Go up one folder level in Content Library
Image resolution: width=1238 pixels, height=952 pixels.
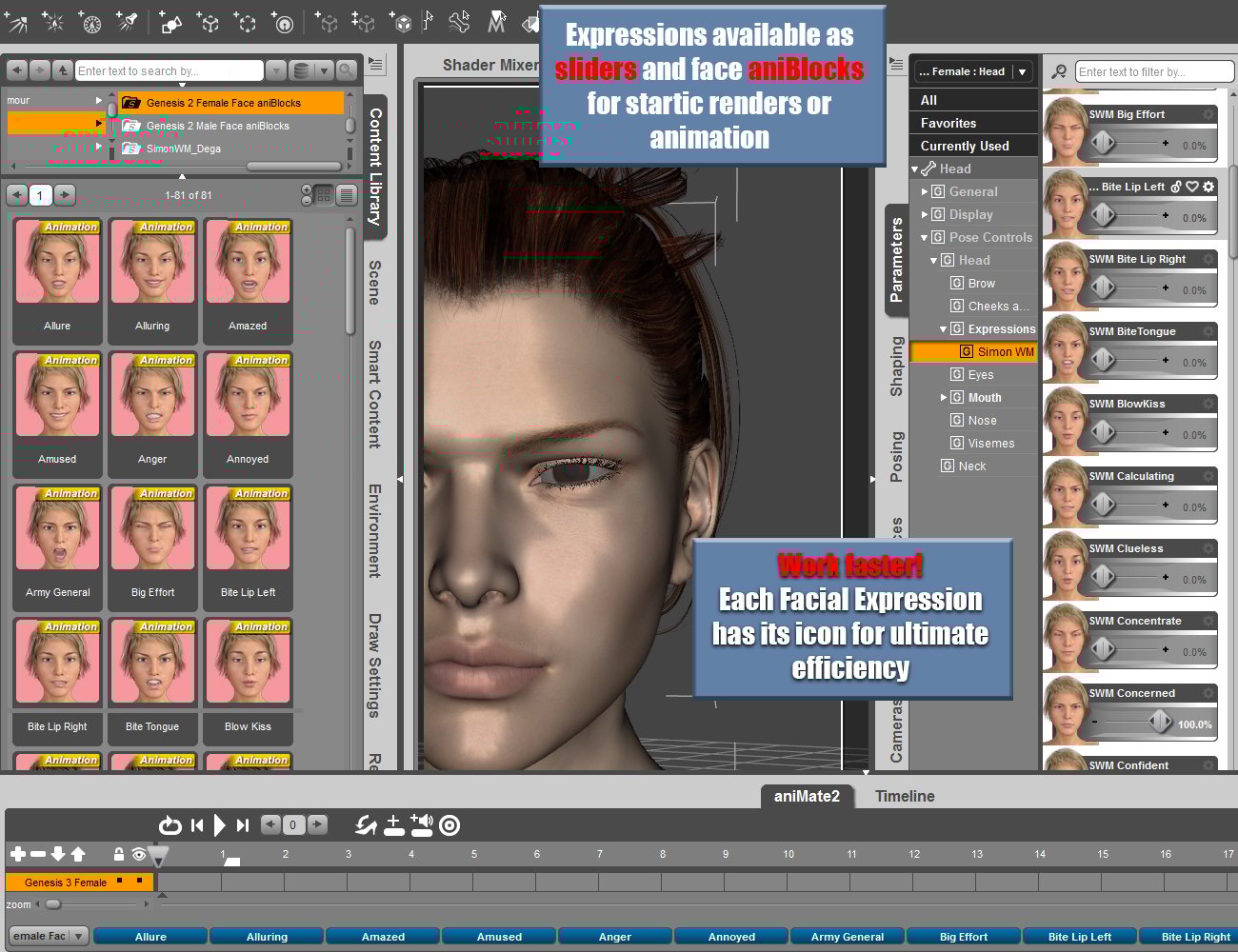pos(62,70)
